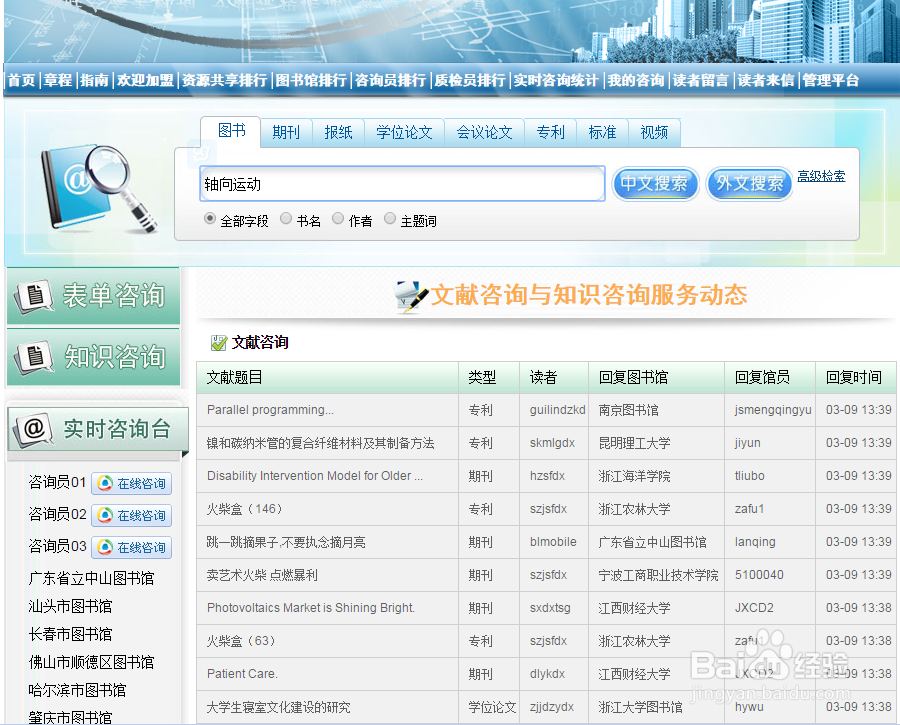Open 我的咨询 in the navigation bar
This screenshot has height=725, width=900.
point(636,80)
